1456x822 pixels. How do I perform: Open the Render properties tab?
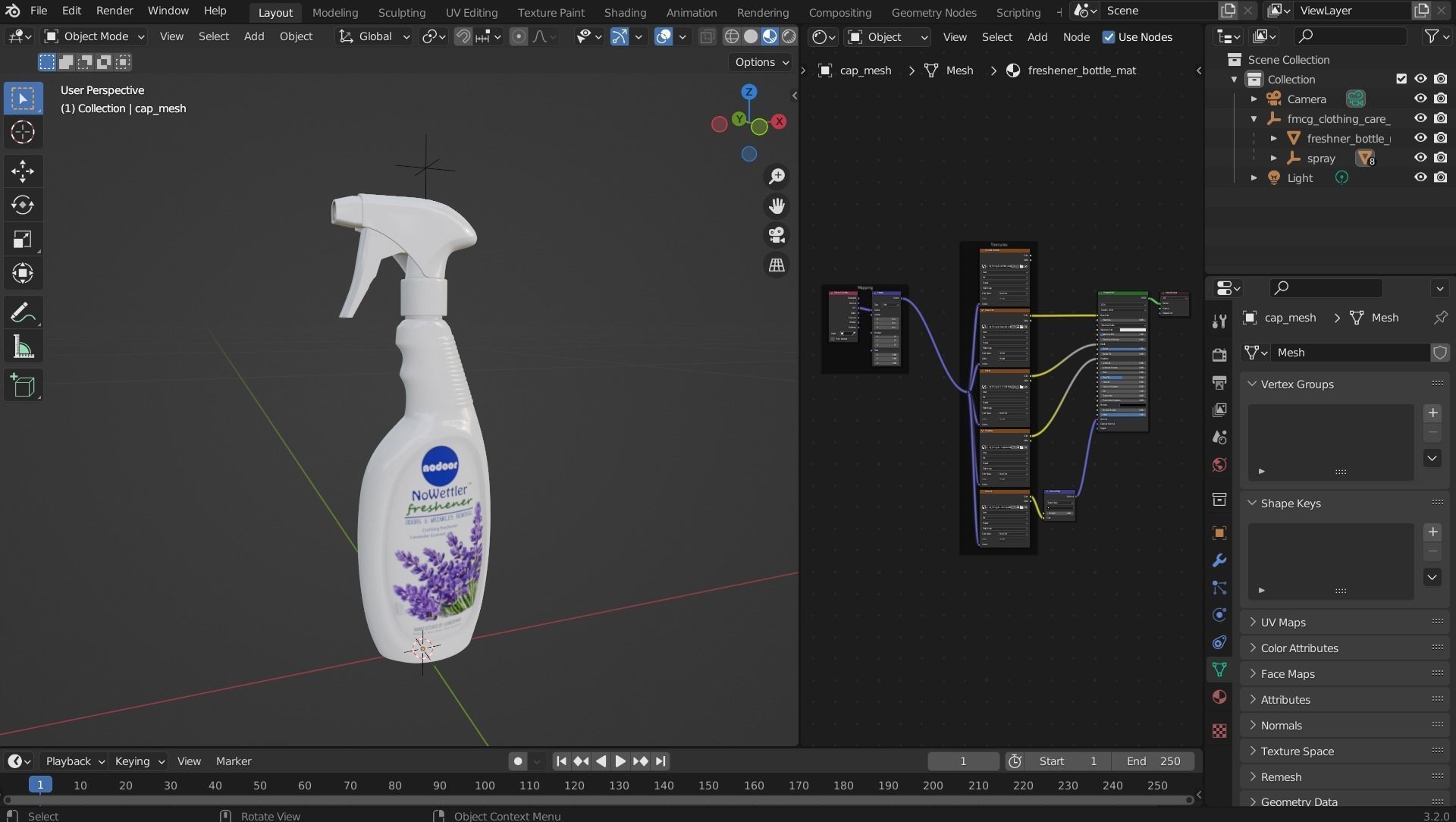click(1219, 356)
